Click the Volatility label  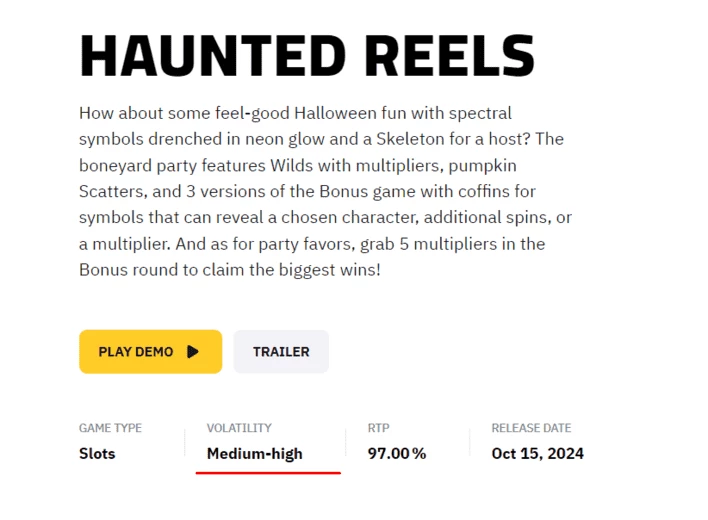point(239,428)
